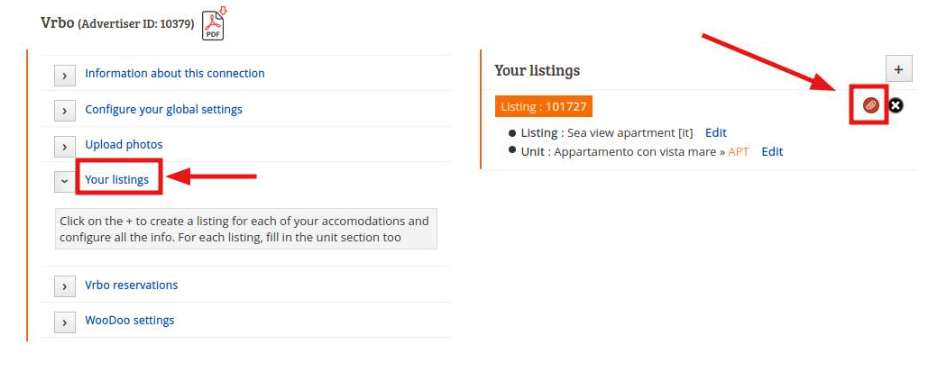Expand the WooDoo settings chevron
Viewport: 940px width, 373px height.
click(65, 322)
